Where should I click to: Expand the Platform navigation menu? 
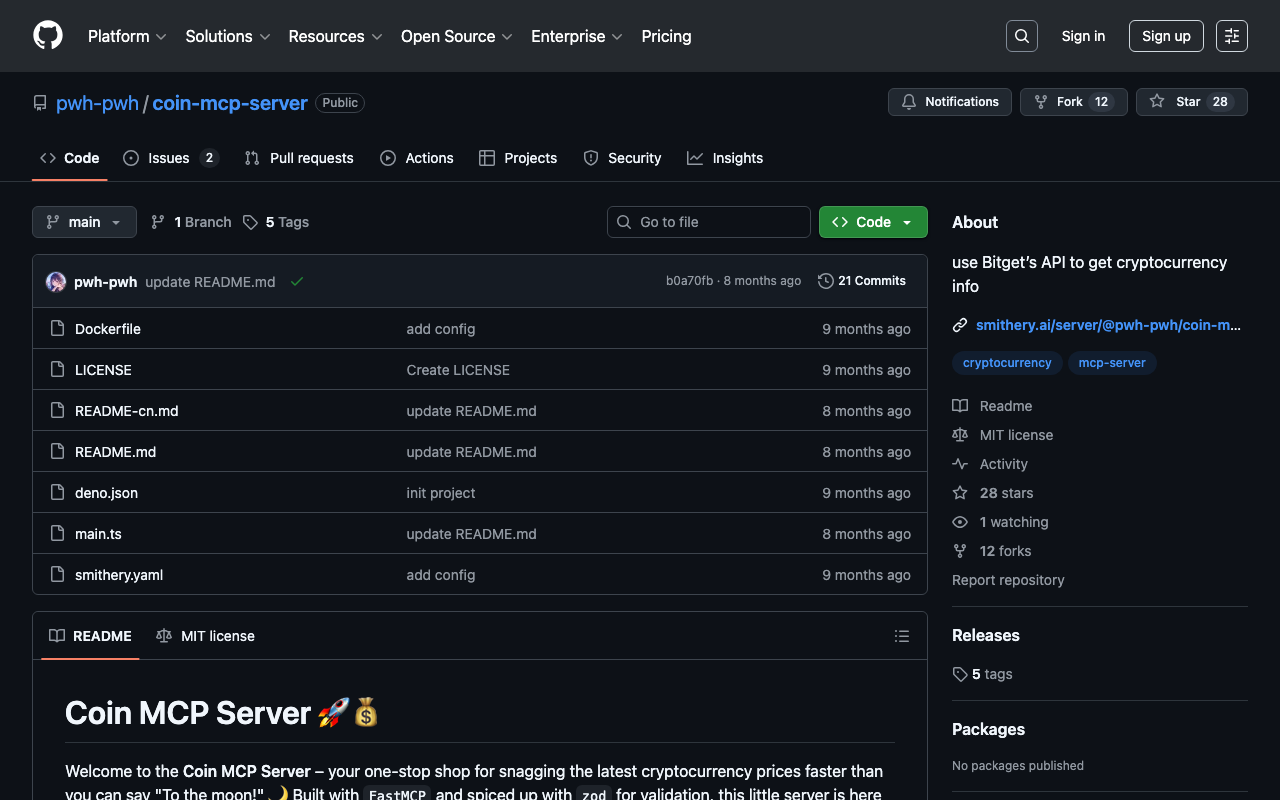pos(127,36)
